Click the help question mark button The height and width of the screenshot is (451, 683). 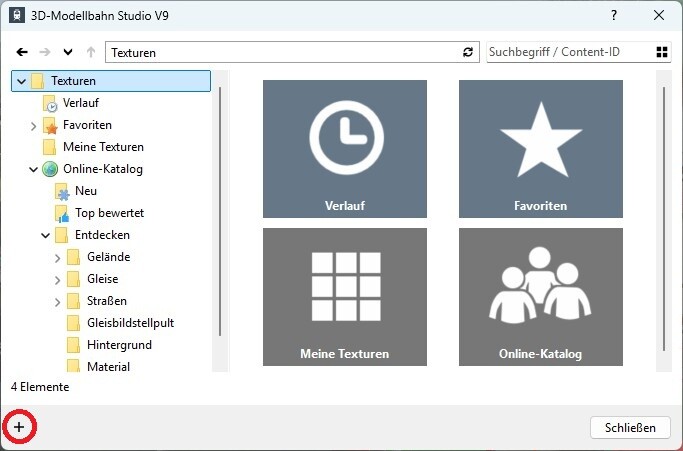[x=614, y=16]
